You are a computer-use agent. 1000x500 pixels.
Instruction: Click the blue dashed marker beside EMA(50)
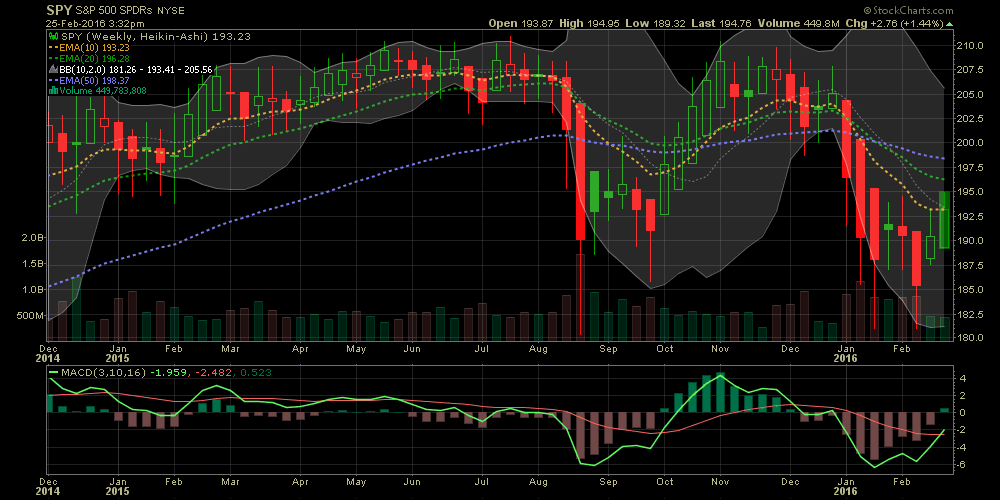click(53, 81)
